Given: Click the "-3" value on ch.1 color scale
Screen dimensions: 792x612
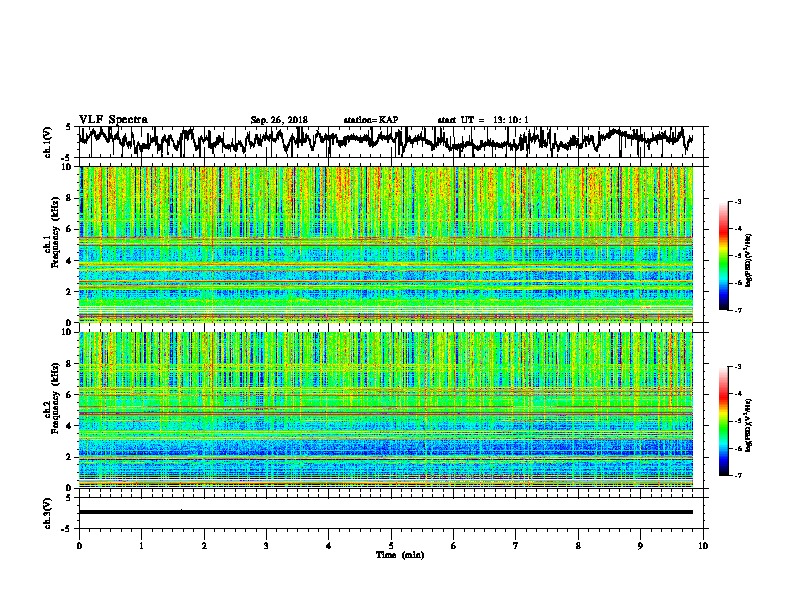Looking at the screenshot, I should (737, 201).
